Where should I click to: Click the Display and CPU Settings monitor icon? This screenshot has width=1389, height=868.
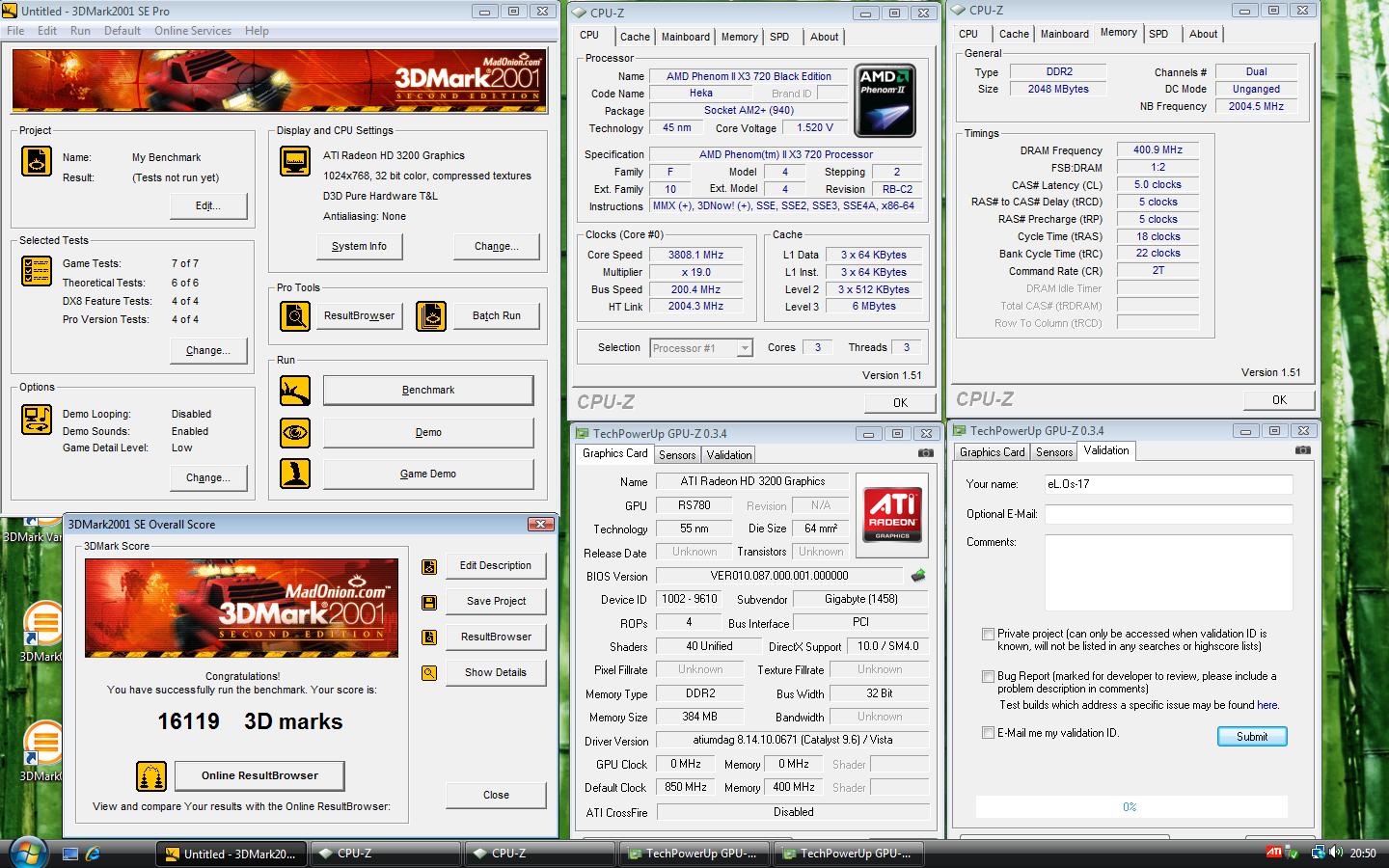pos(295,161)
